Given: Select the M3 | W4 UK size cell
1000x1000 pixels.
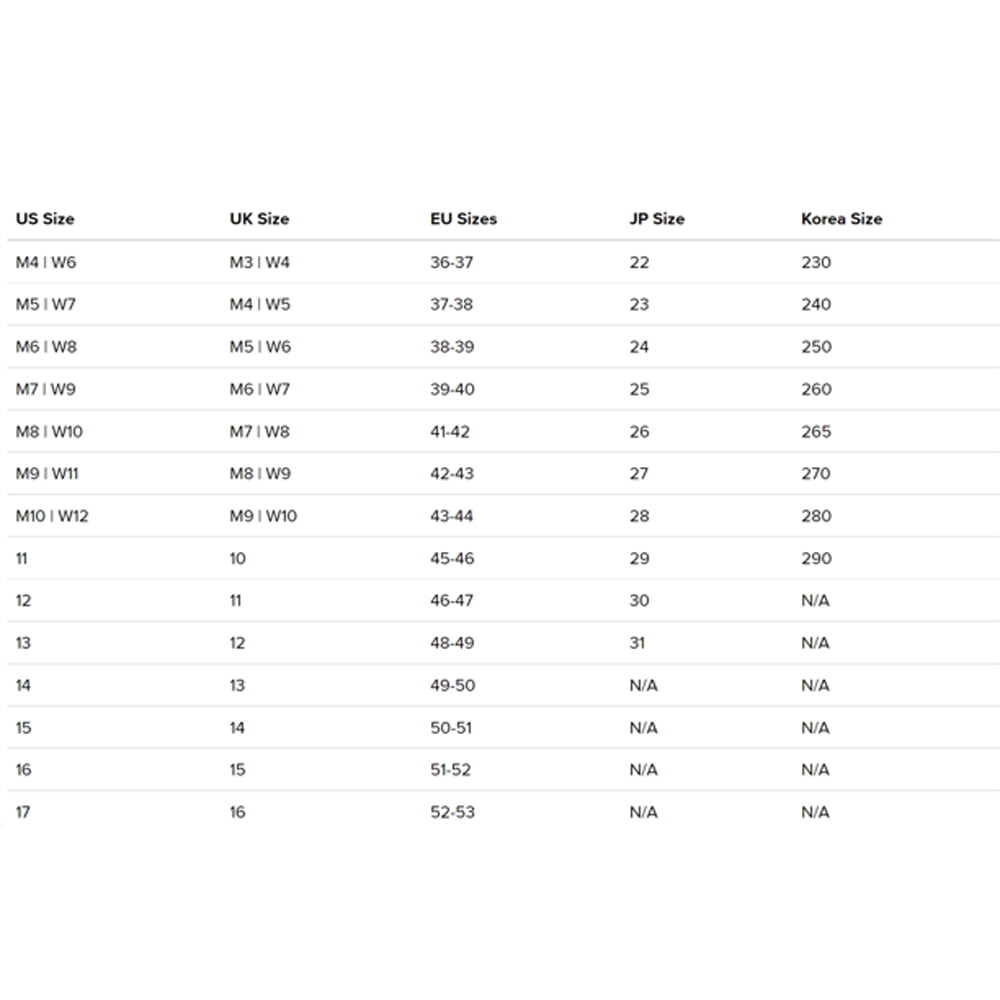Looking at the screenshot, I should (260, 262).
